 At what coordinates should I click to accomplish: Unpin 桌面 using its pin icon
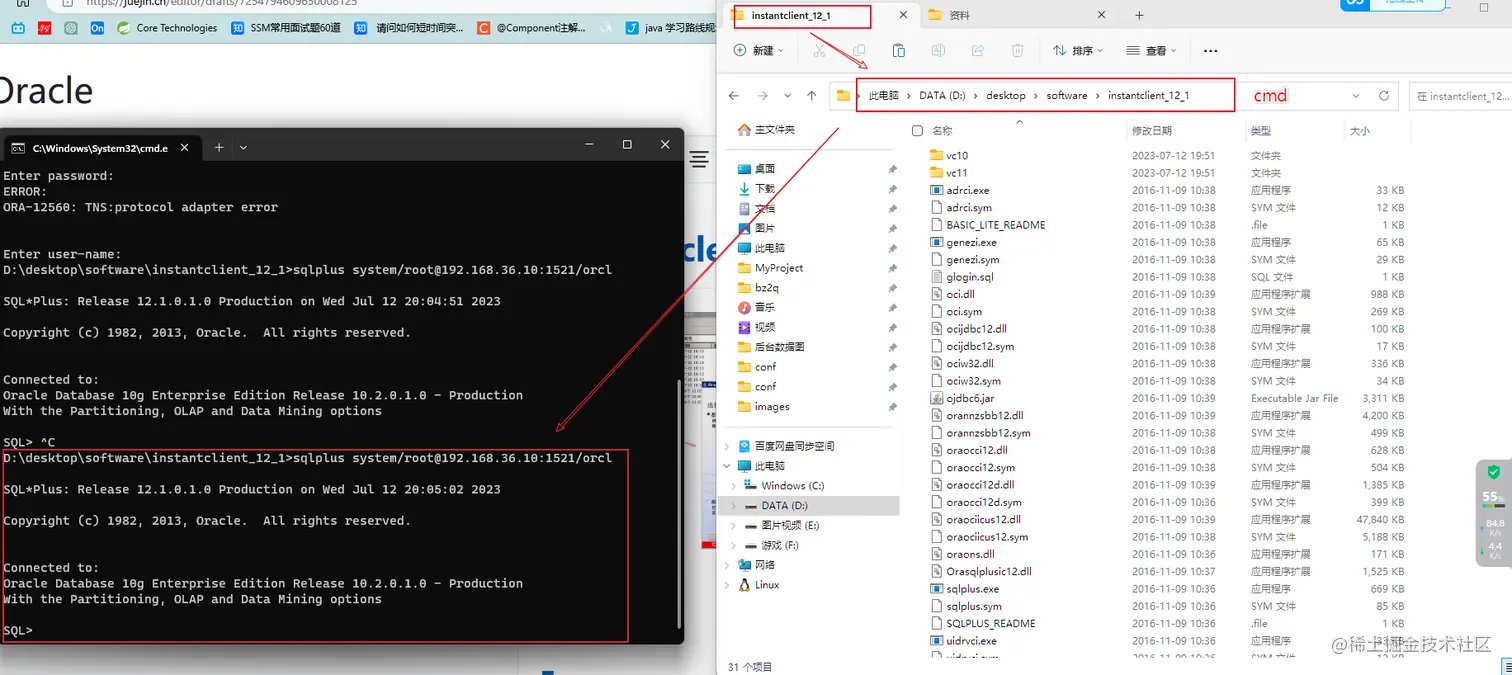(892, 169)
